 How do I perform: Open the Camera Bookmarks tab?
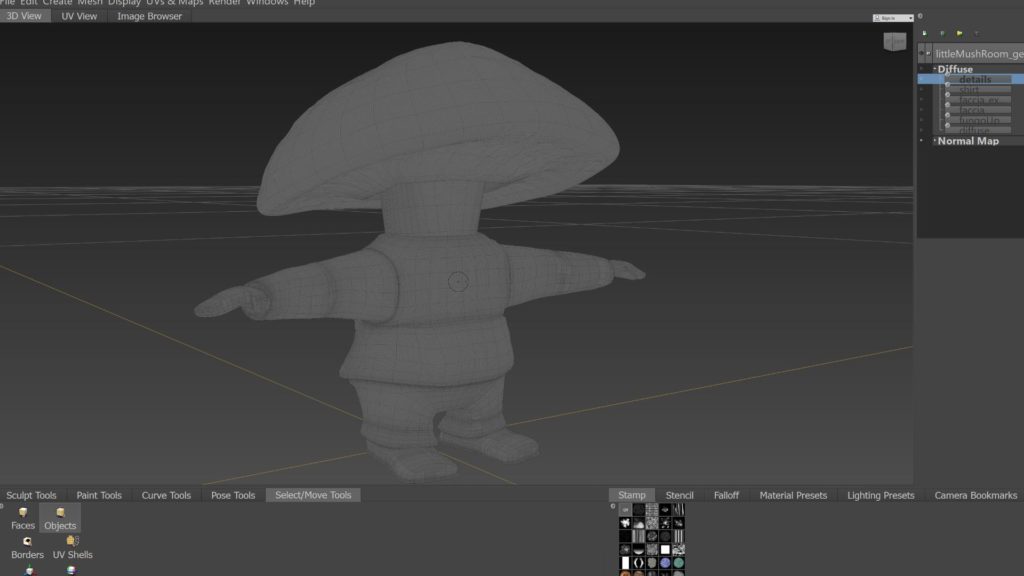tap(976, 495)
